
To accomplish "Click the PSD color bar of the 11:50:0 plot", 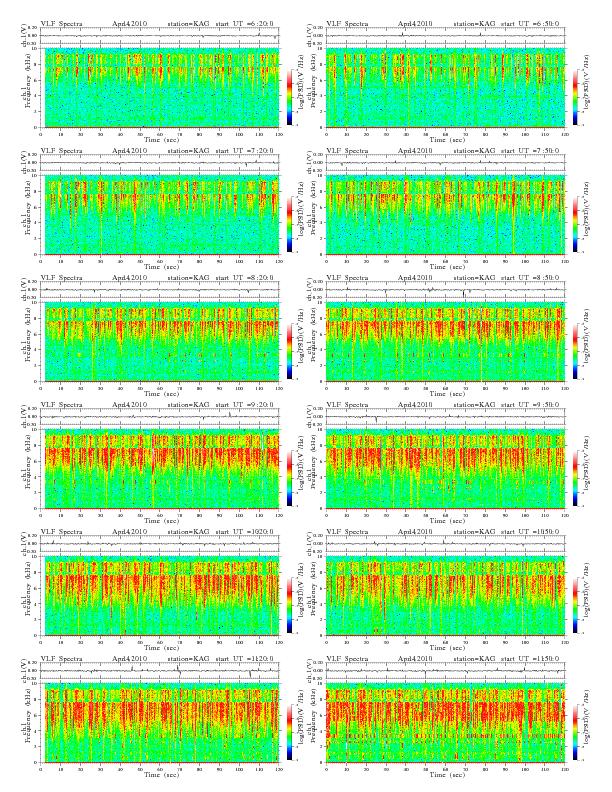I will point(576,732).
